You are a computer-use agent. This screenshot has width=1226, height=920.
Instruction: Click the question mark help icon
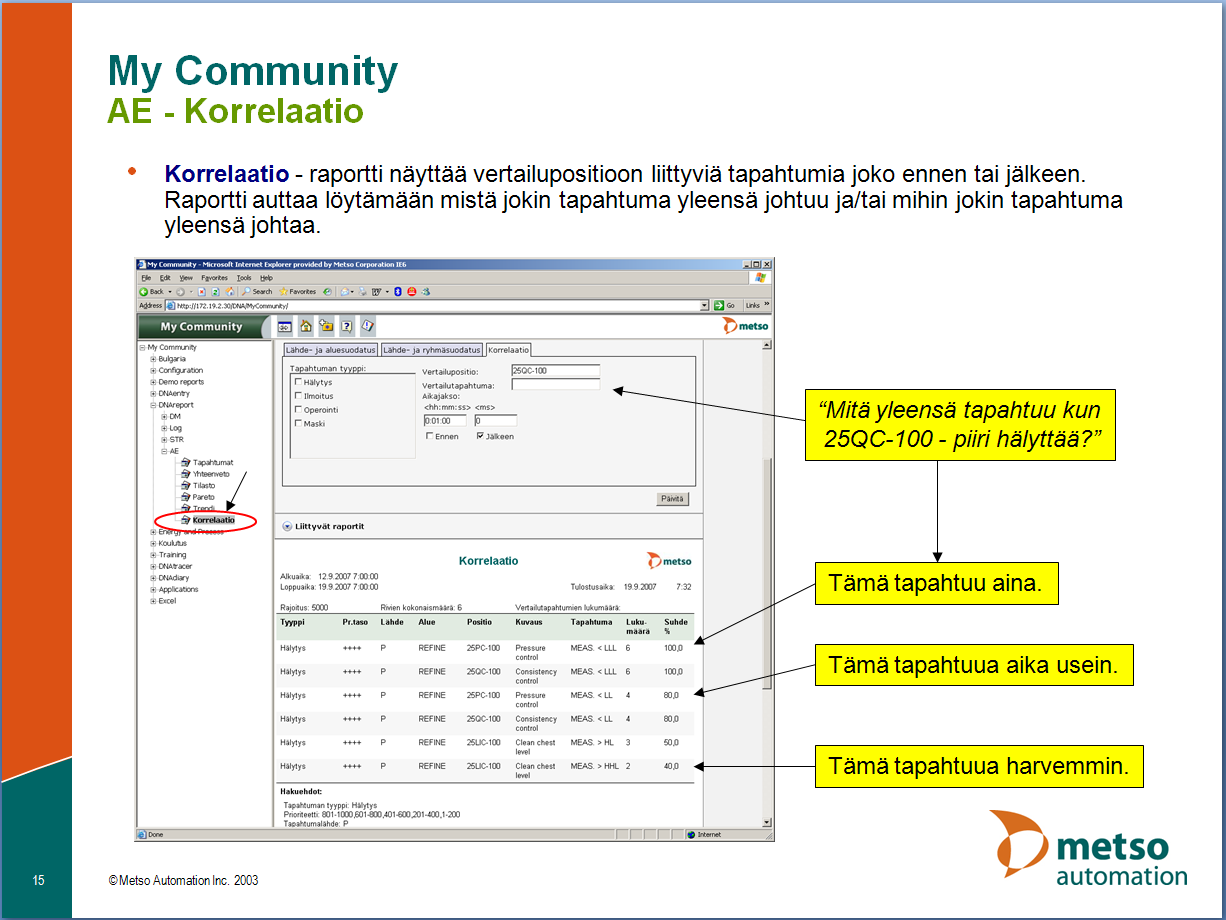click(347, 326)
